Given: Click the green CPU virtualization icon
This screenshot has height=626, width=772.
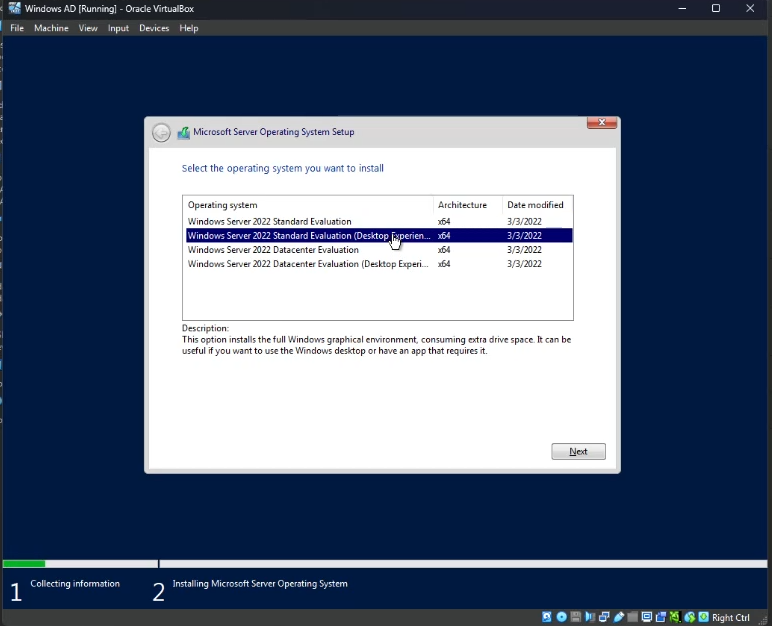Looking at the screenshot, I should pos(675,617).
